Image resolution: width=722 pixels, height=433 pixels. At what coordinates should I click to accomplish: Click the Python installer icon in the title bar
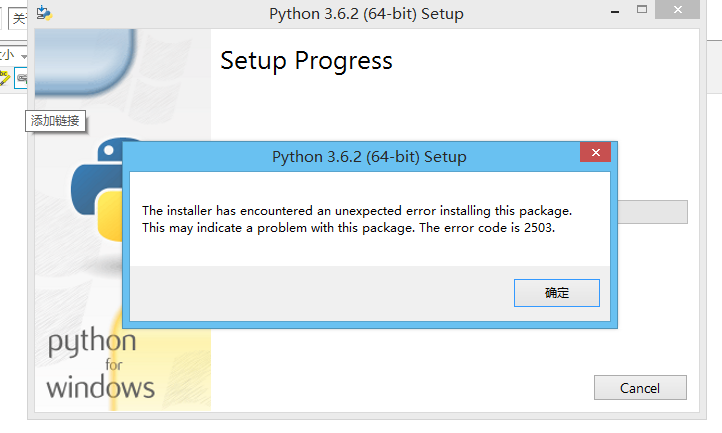pos(44,14)
